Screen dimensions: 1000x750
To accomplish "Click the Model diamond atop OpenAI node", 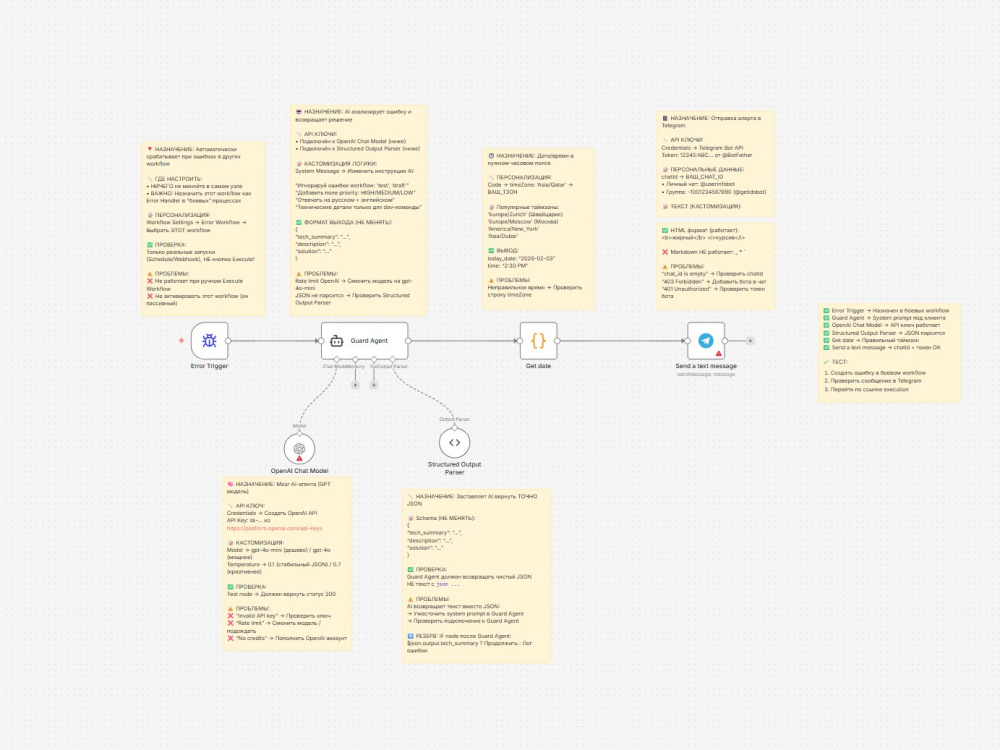I will (x=299, y=432).
